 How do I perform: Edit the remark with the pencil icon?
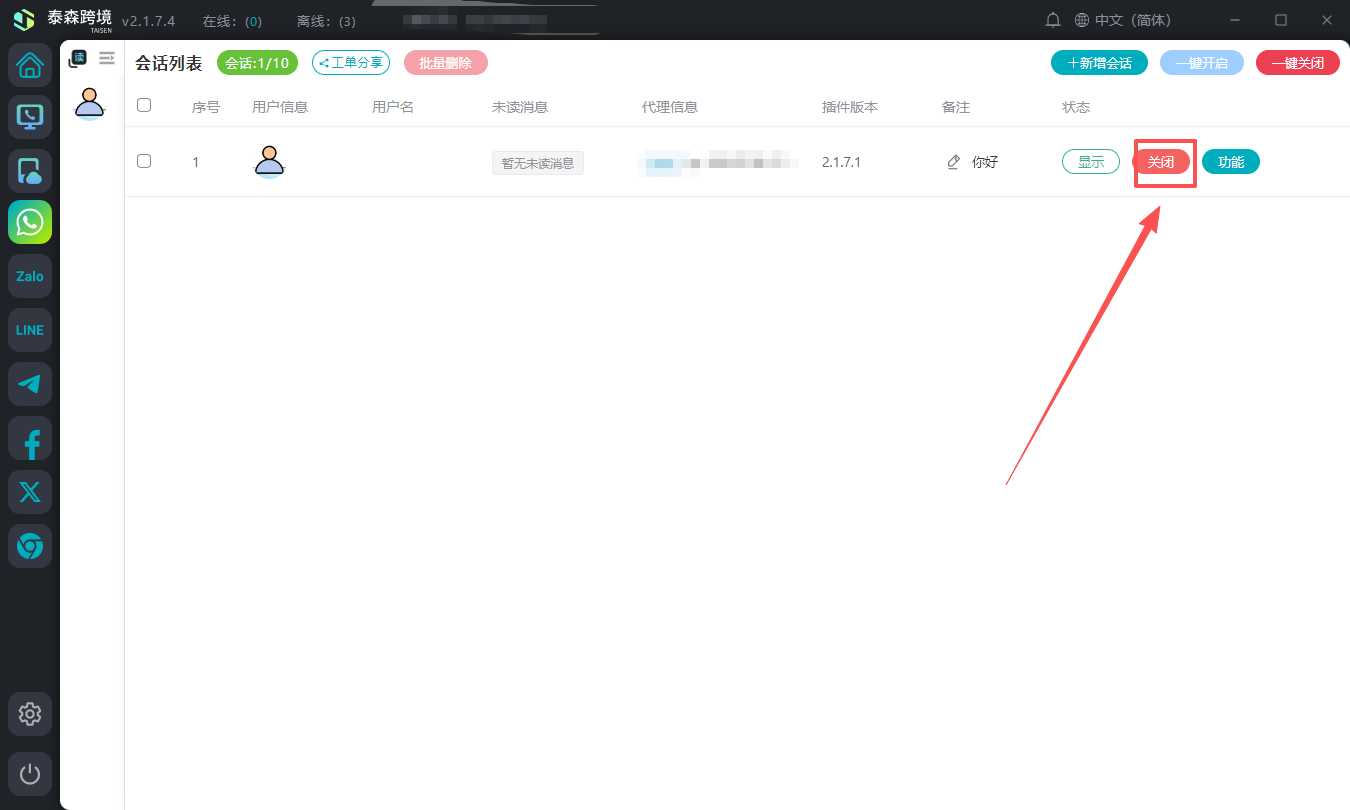(953, 162)
